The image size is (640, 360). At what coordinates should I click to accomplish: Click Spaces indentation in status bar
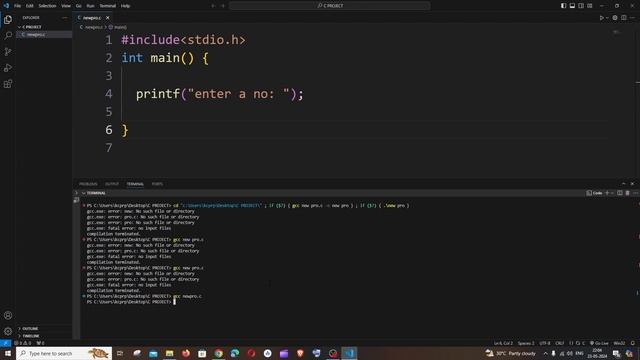point(526,343)
